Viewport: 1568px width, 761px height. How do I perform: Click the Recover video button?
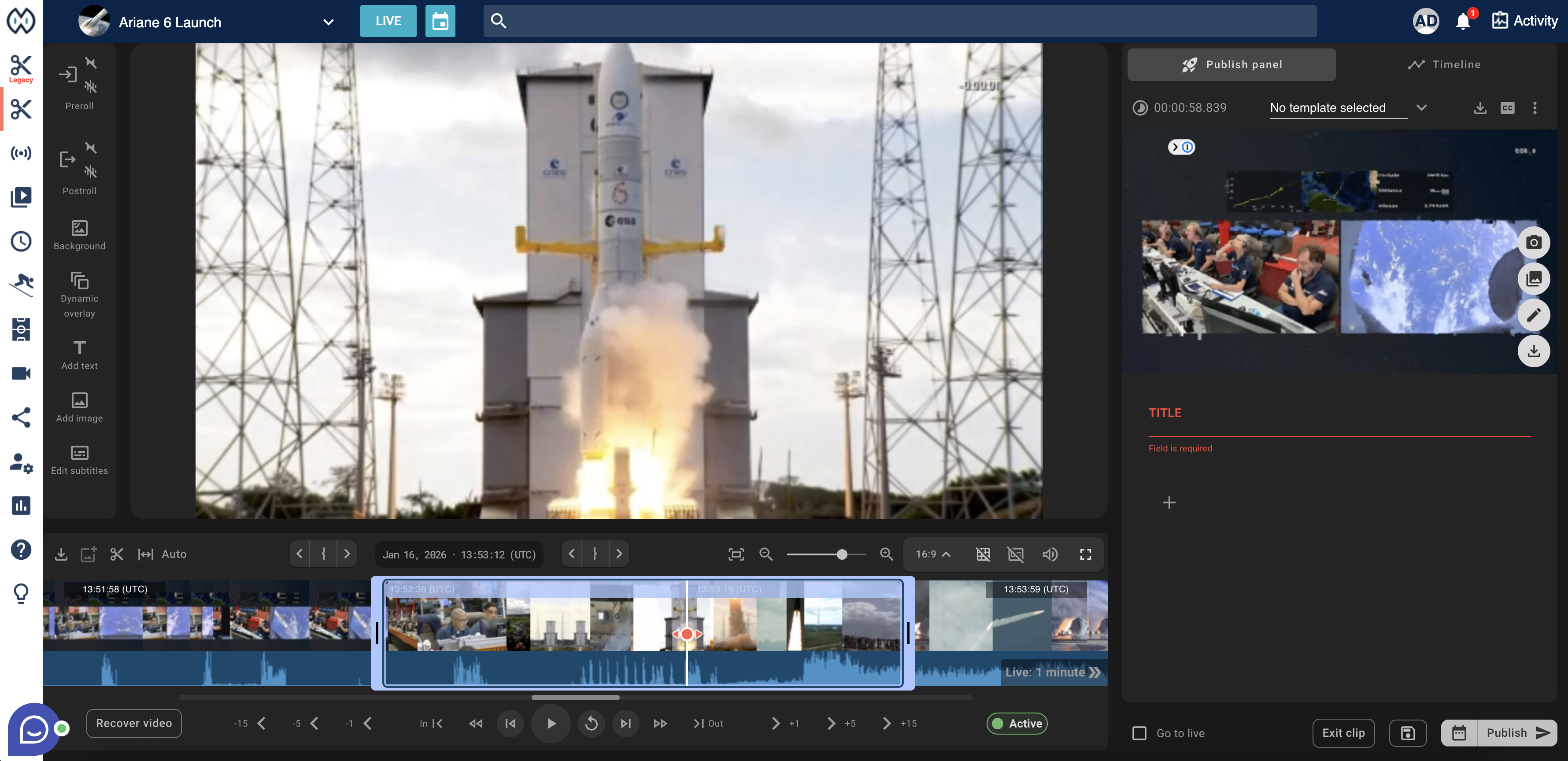click(134, 723)
